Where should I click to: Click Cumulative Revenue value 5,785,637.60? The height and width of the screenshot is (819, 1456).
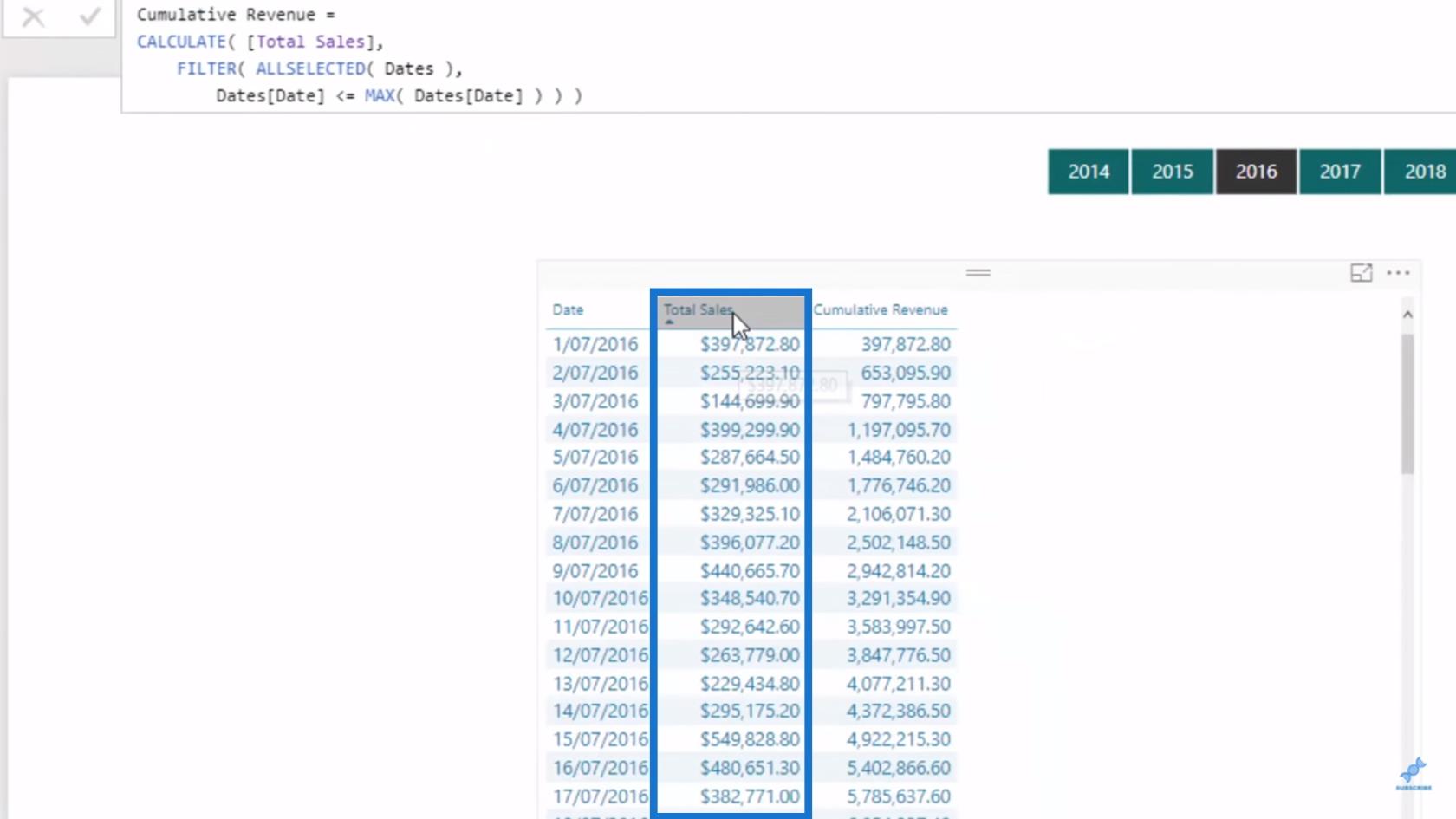[899, 796]
